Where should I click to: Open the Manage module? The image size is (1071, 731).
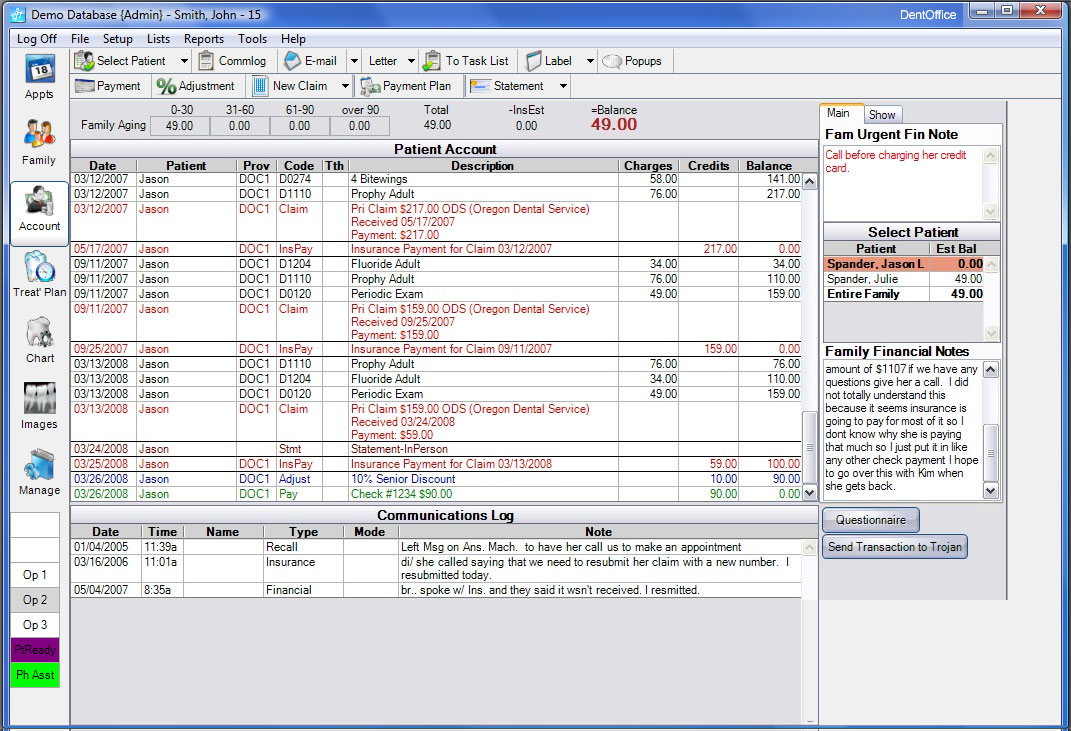point(39,472)
